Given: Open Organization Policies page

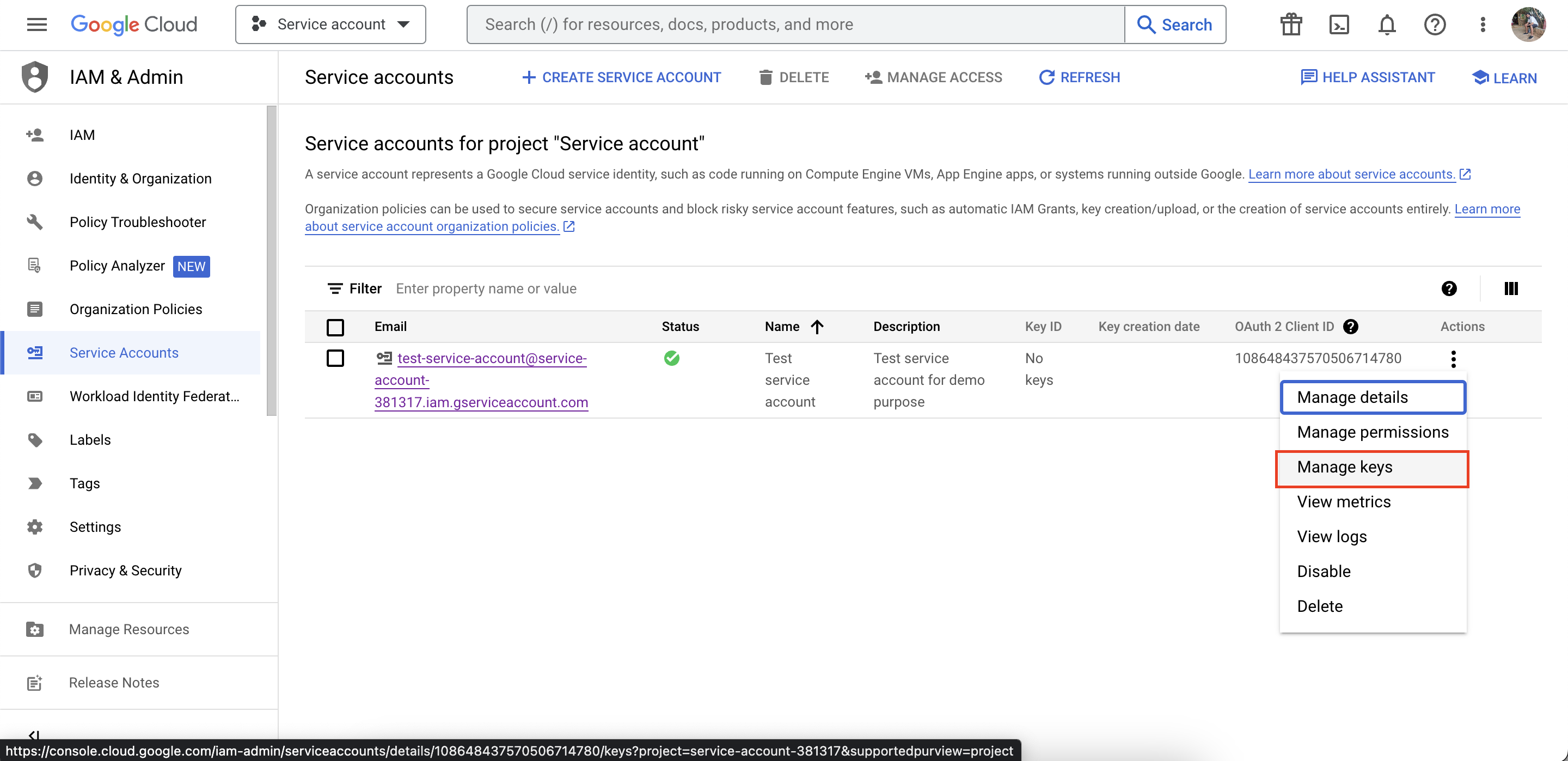Looking at the screenshot, I should [131, 309].
